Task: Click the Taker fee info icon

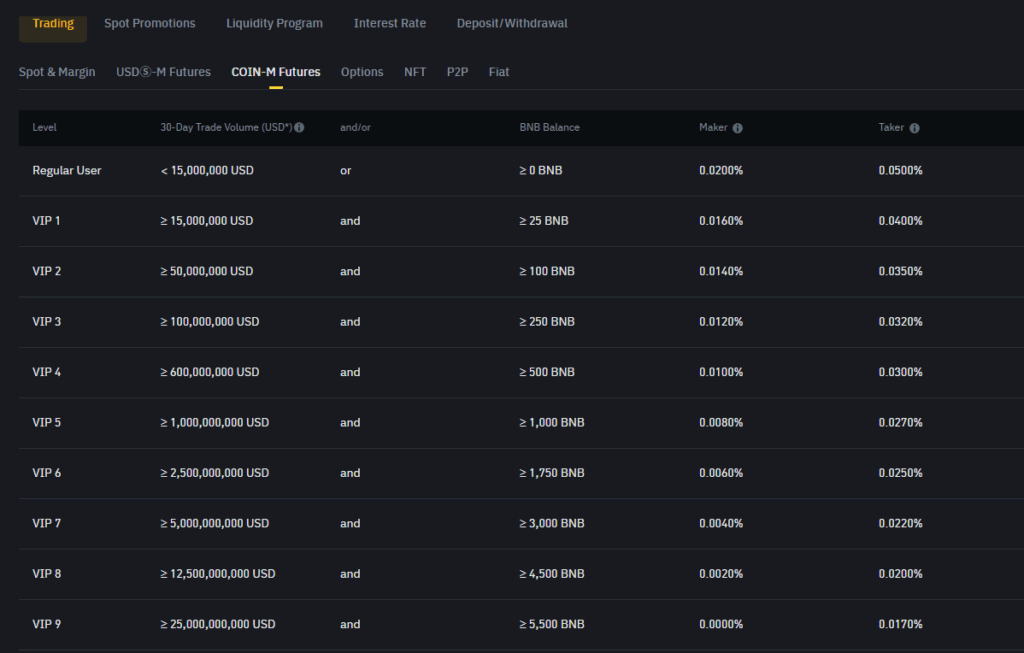Action: 914,128
